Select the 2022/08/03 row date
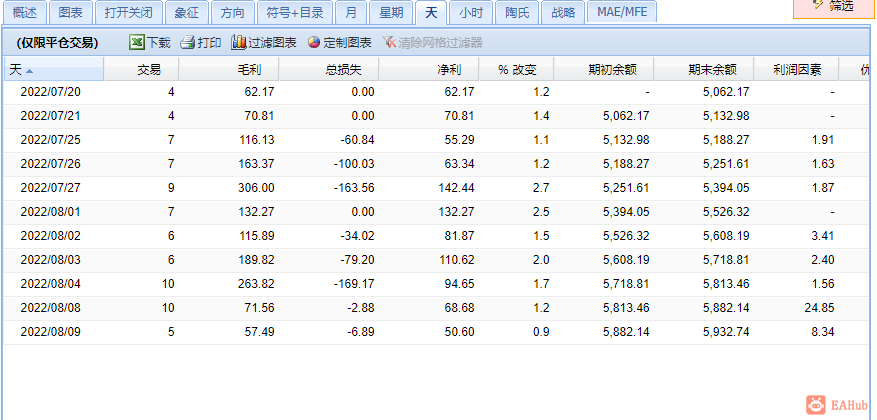The width and height of the screenshot is (877, 420). pyautogui.click(x=50, y=260)
